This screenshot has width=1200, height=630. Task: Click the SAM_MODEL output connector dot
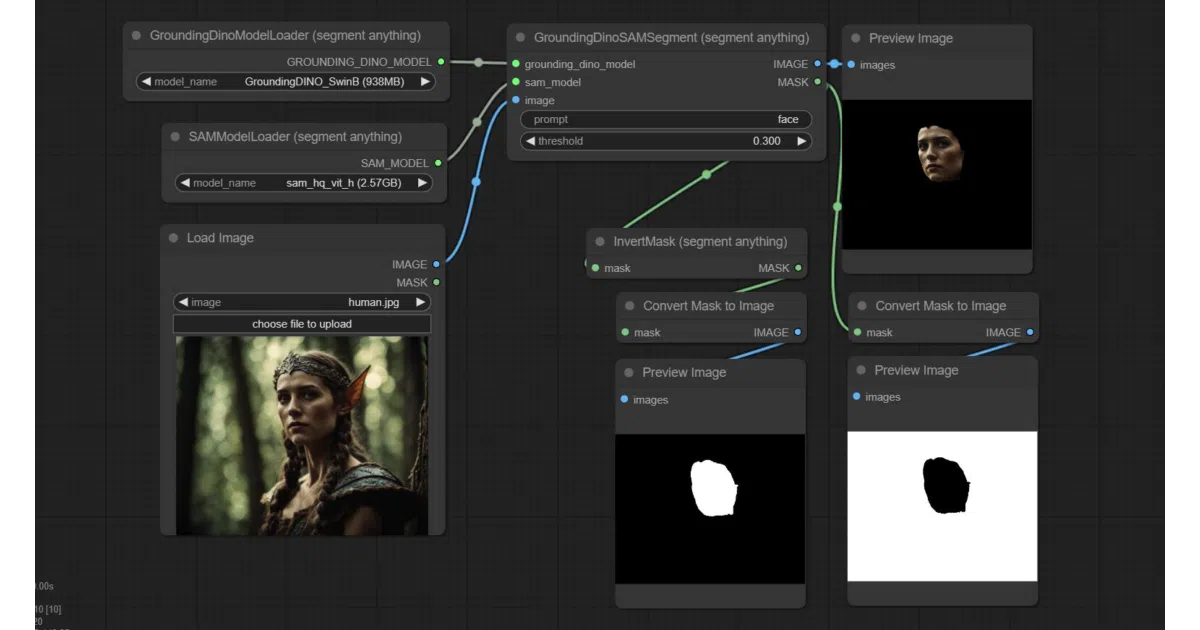(438, 162)
